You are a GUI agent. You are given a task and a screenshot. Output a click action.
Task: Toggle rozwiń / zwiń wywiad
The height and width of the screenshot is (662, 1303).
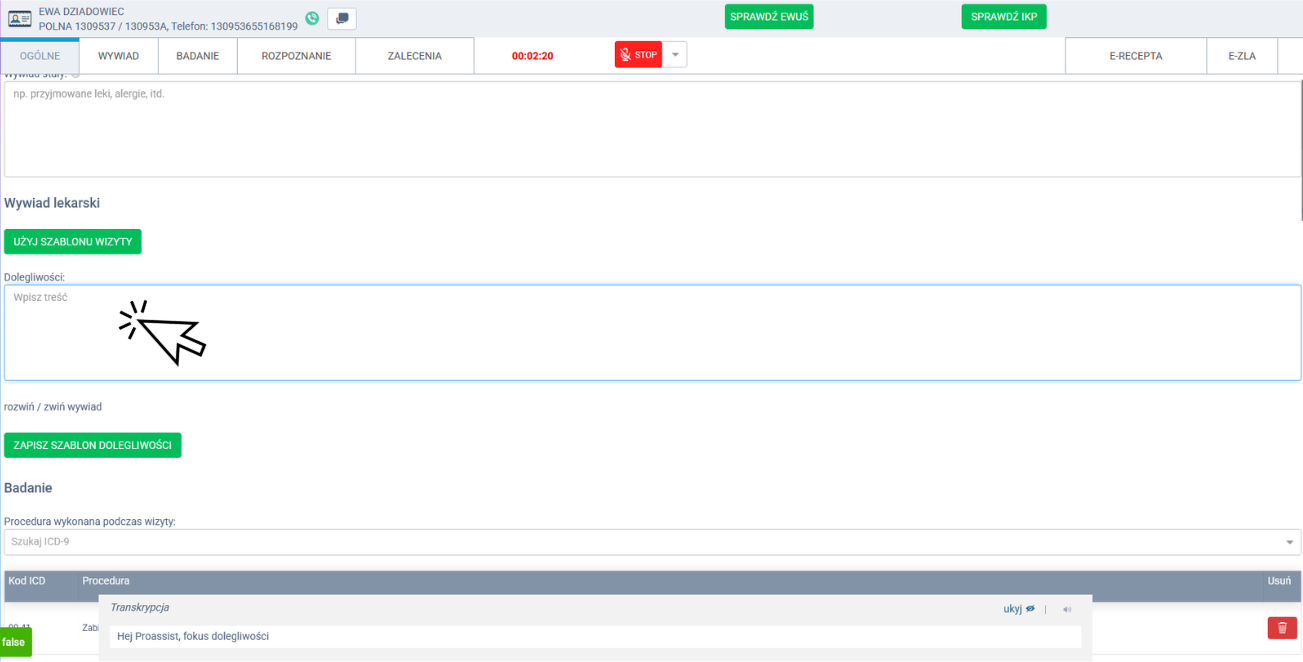(53, 407)
